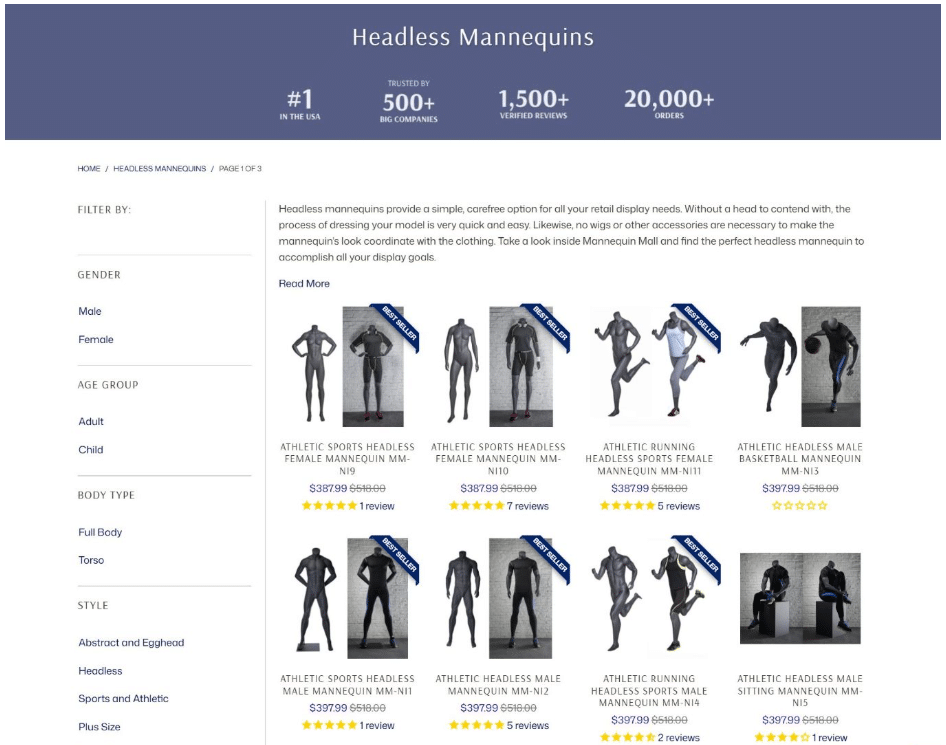
Task: Select Abstract and Egghead style filter
Action: coord(131,643)
